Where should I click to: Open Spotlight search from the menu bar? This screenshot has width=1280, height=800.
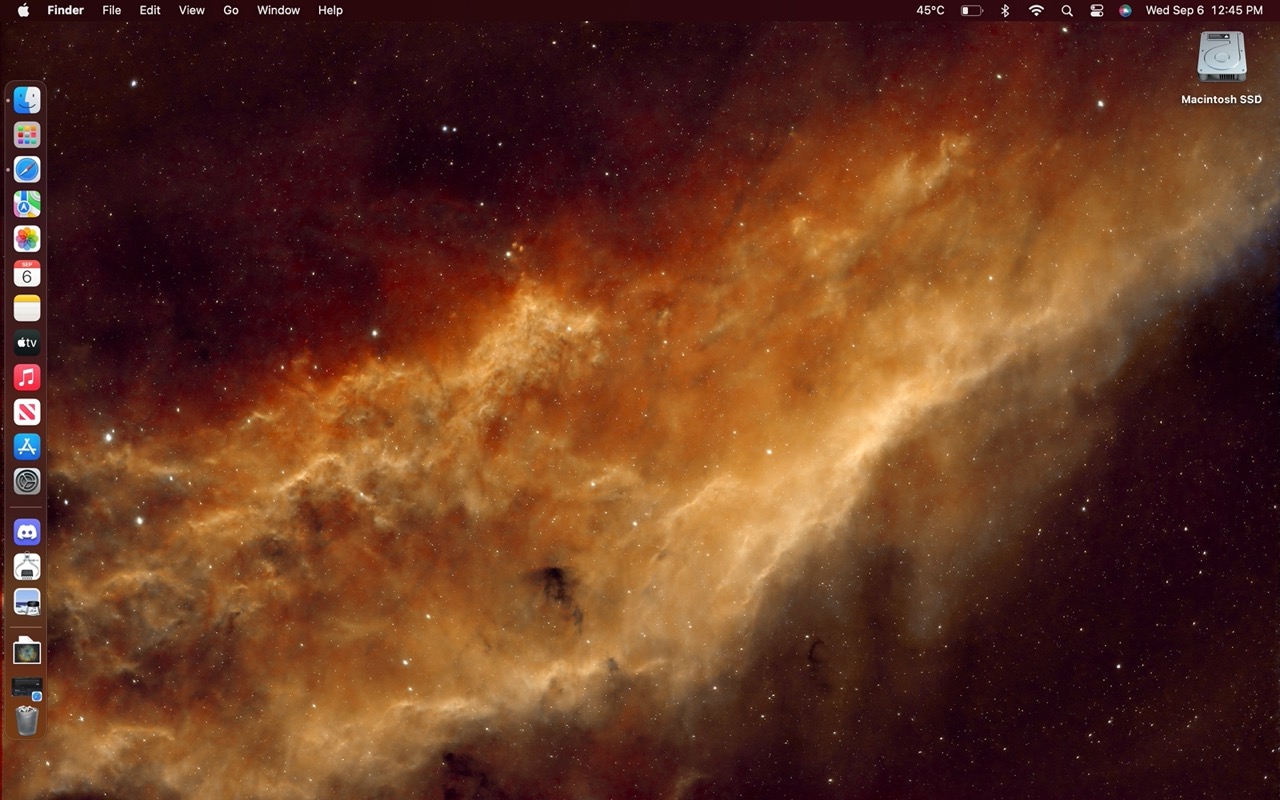[1067, 10]
